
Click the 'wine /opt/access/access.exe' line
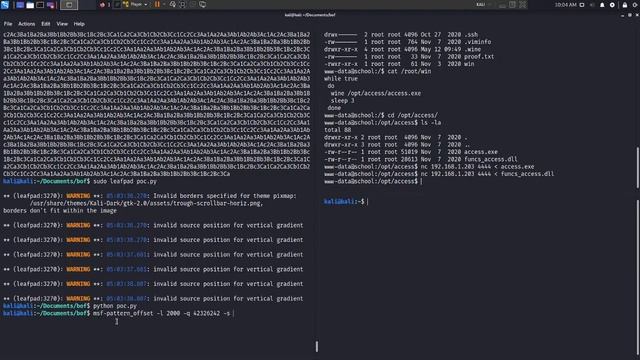click(x=376, y=93)
